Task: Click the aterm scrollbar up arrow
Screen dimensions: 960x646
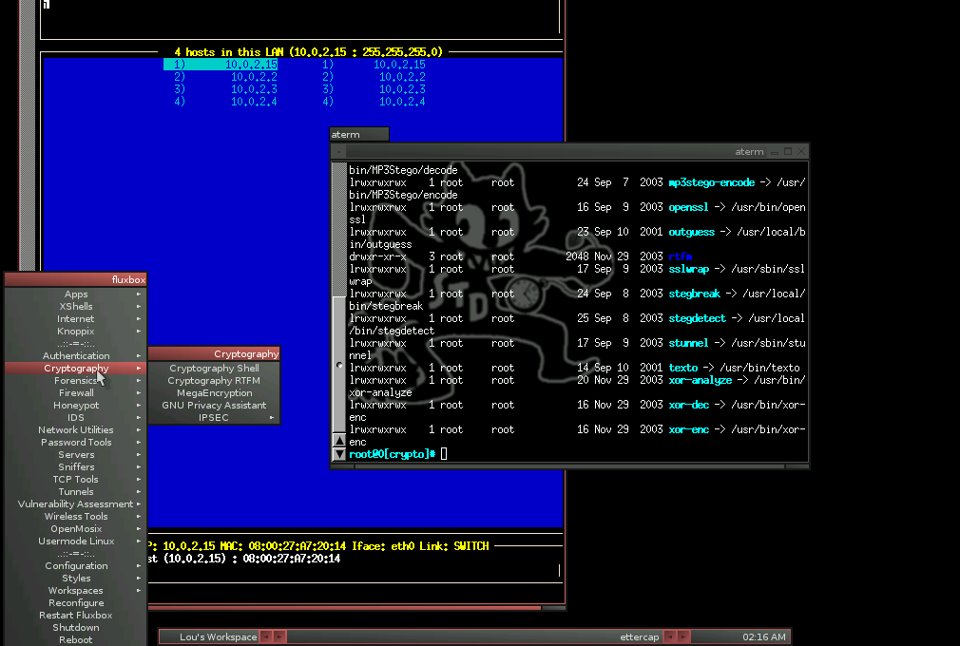Action: coord(339,439)
